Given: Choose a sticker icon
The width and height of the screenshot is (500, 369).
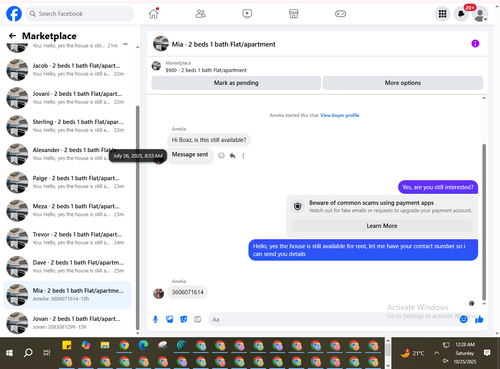Looking at the screenshot, I should pyautogui.click(x=184, y=319).
